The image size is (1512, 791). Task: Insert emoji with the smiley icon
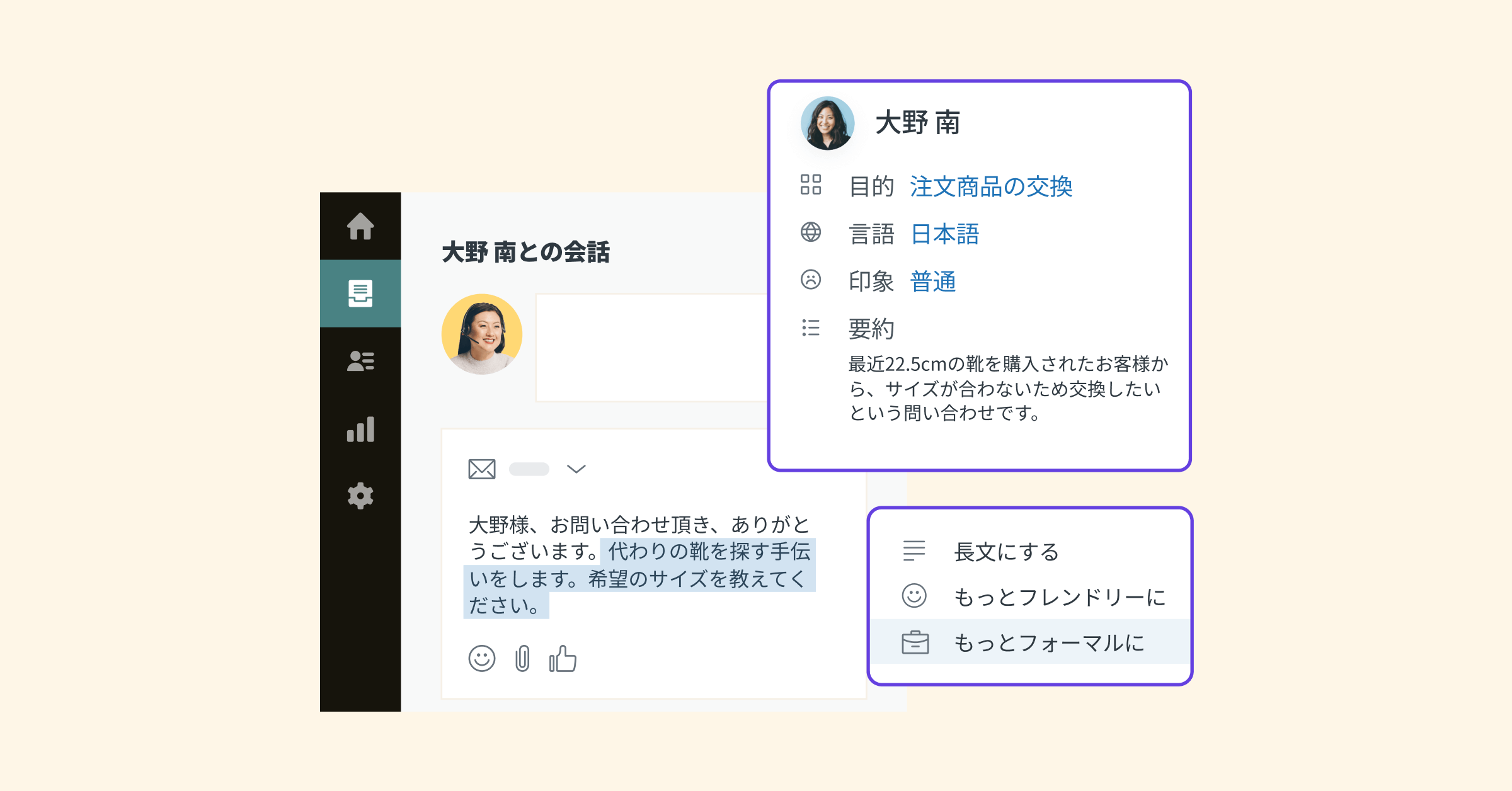point(482,659)
